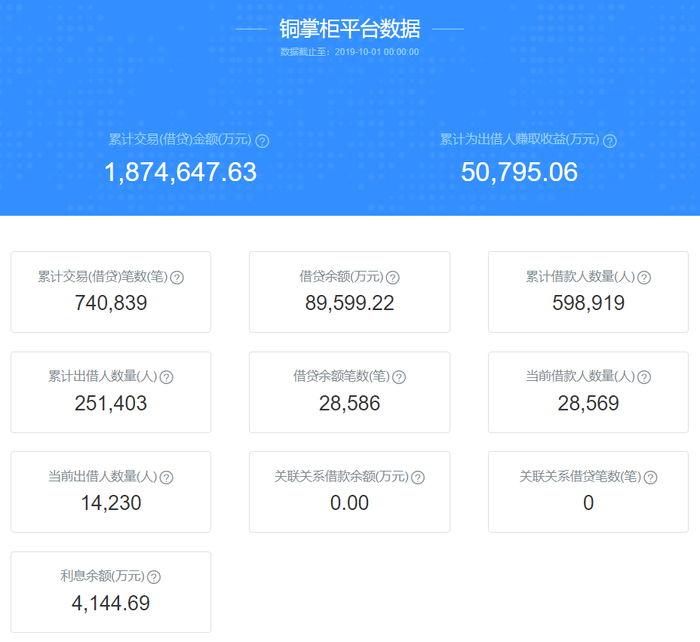Image resolution: width=700 pixels, height=642 pixels.
Task: Click help icon beside 当前出借人数量(人)
Action: 167,478
